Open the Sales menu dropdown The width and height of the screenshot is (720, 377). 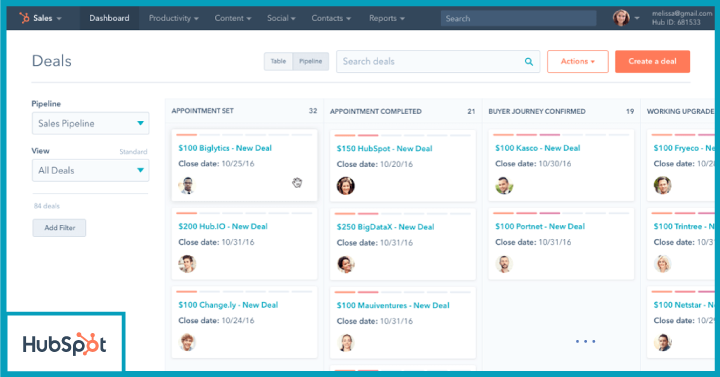[x=47, y=18]
